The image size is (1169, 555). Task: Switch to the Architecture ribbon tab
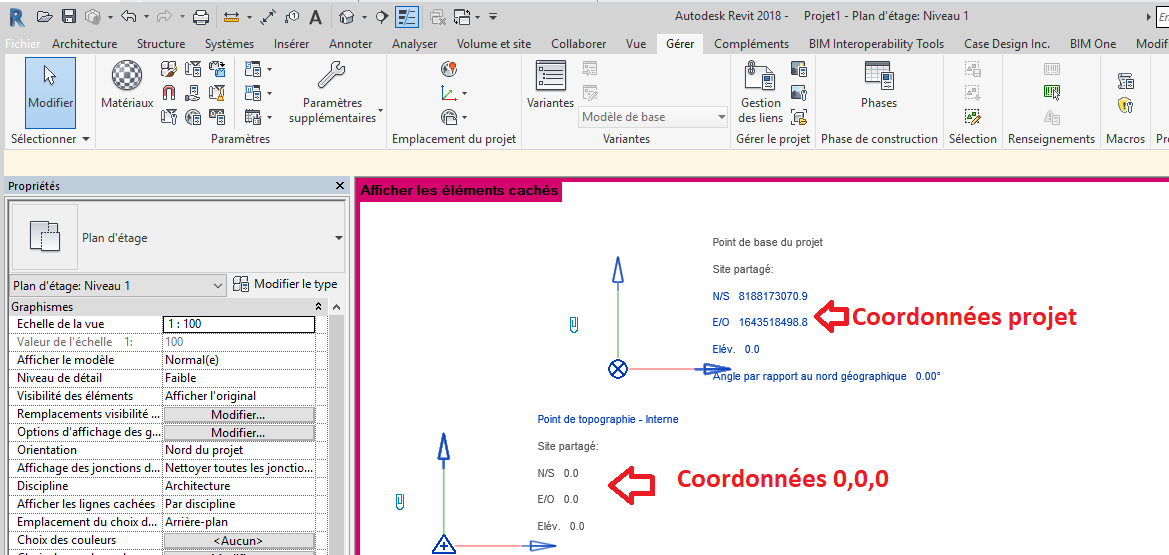pyautogui.click(x=84, y=44)
